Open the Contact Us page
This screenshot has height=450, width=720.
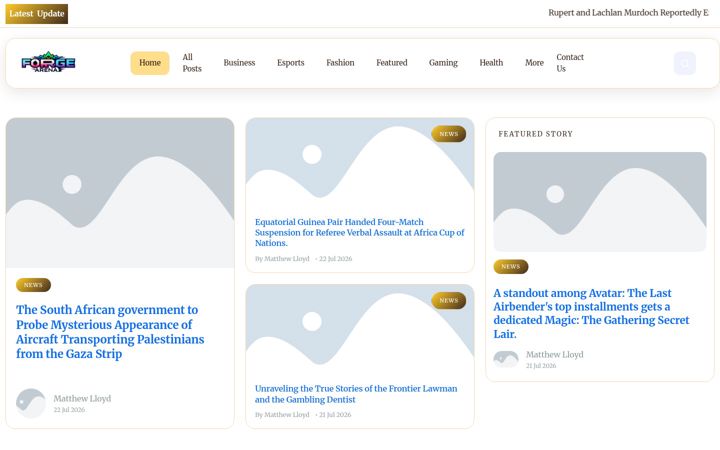click(x=570, y=63)
